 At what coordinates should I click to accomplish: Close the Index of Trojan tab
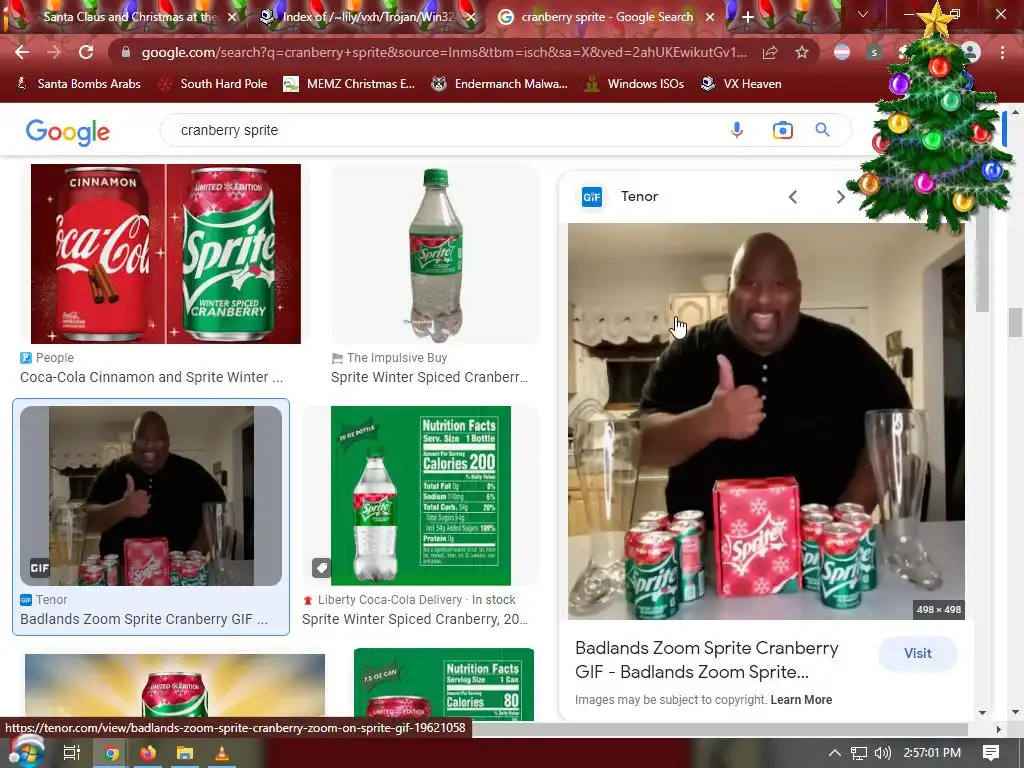470,17
